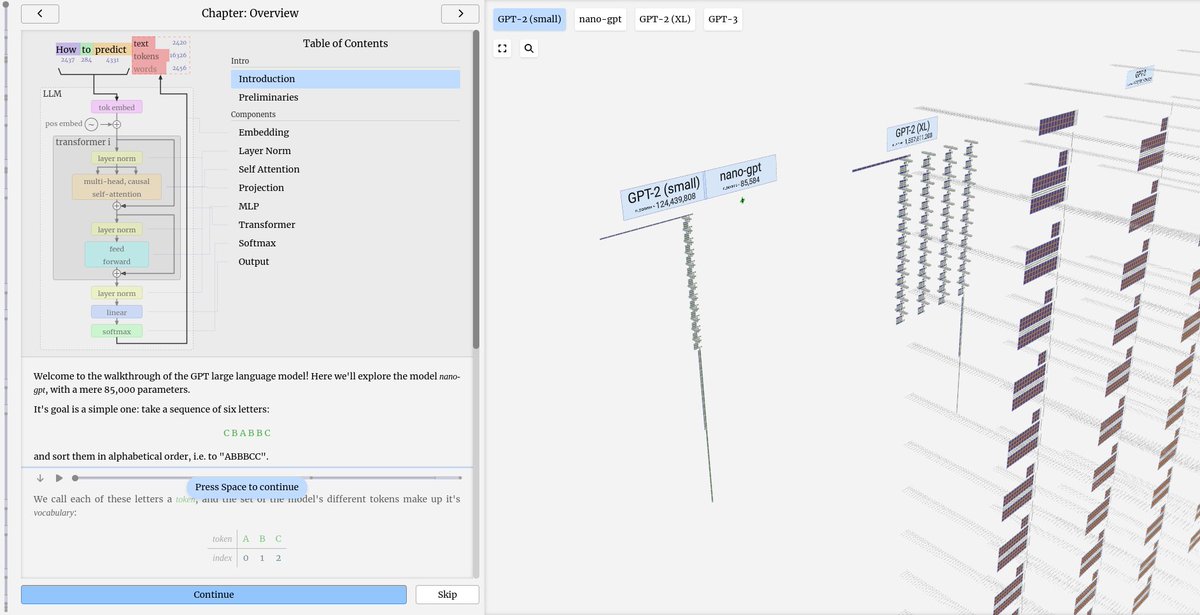Click 'softmax' diagram block
This screenshot has width=1200, height=615.
pyautogui.click(x=116, y=331)
